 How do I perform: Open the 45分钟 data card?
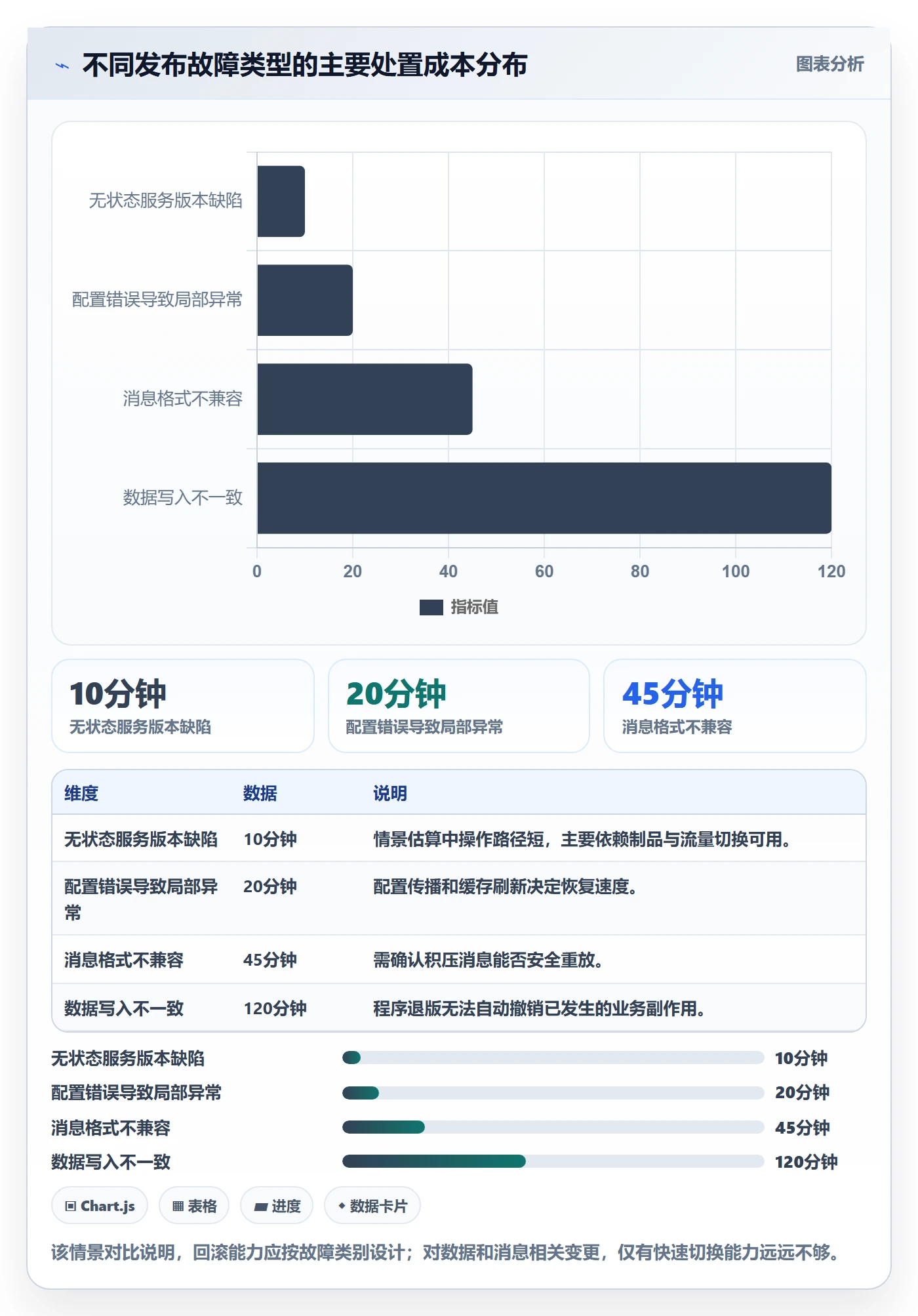[x=735, y=706]
